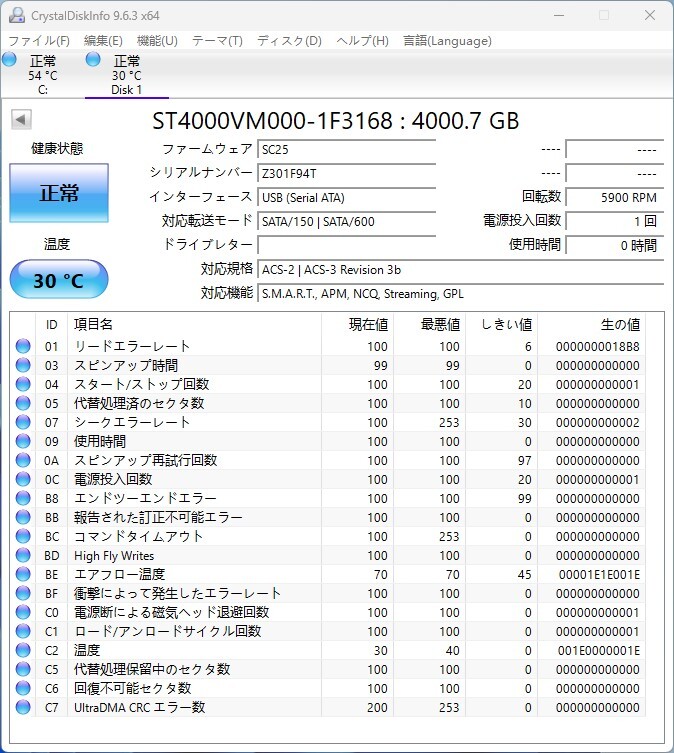Click the empty drive letter field

click(346, 245)
